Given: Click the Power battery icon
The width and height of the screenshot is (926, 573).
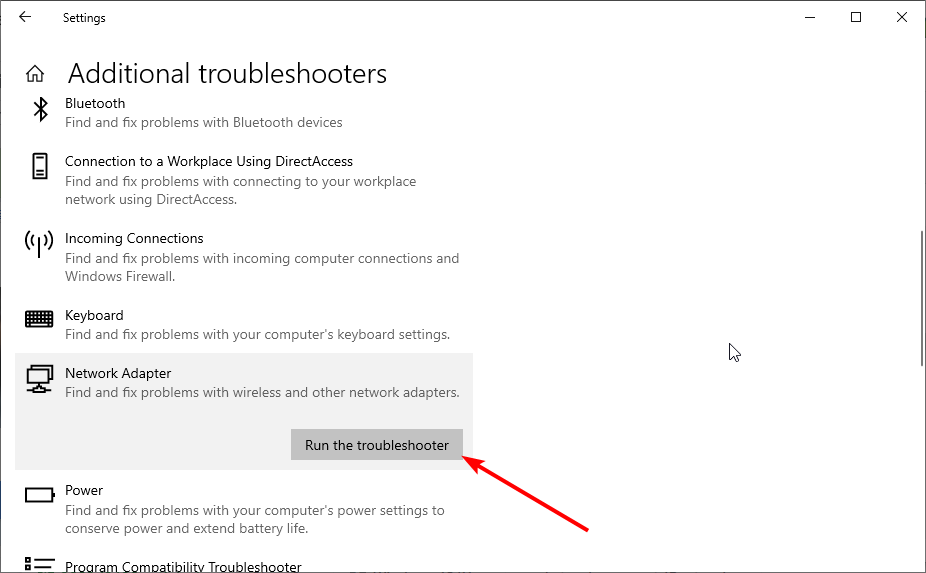Looking at the screenshot, I should 40,494.
